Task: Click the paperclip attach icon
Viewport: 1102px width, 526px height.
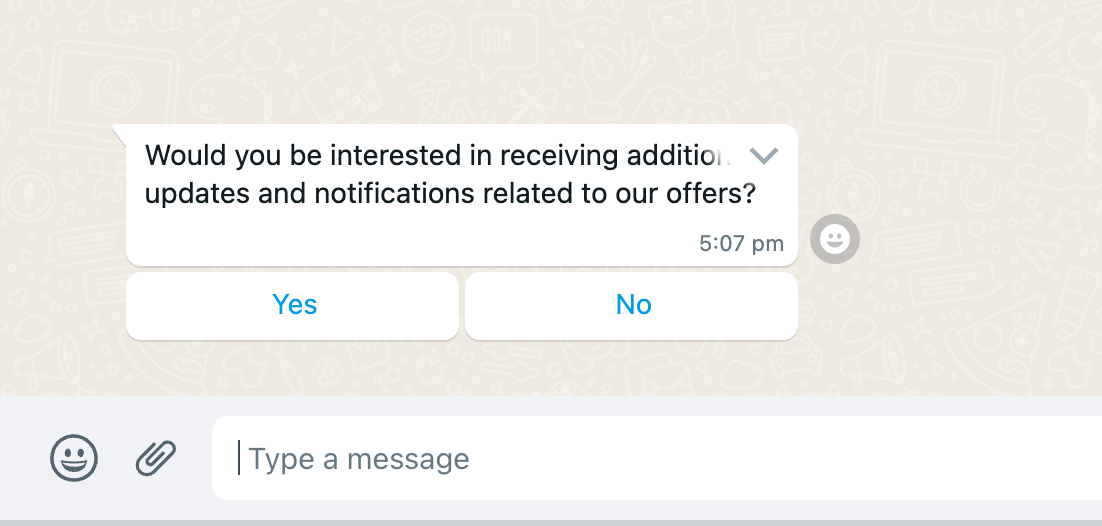Action: coord(155,458)
